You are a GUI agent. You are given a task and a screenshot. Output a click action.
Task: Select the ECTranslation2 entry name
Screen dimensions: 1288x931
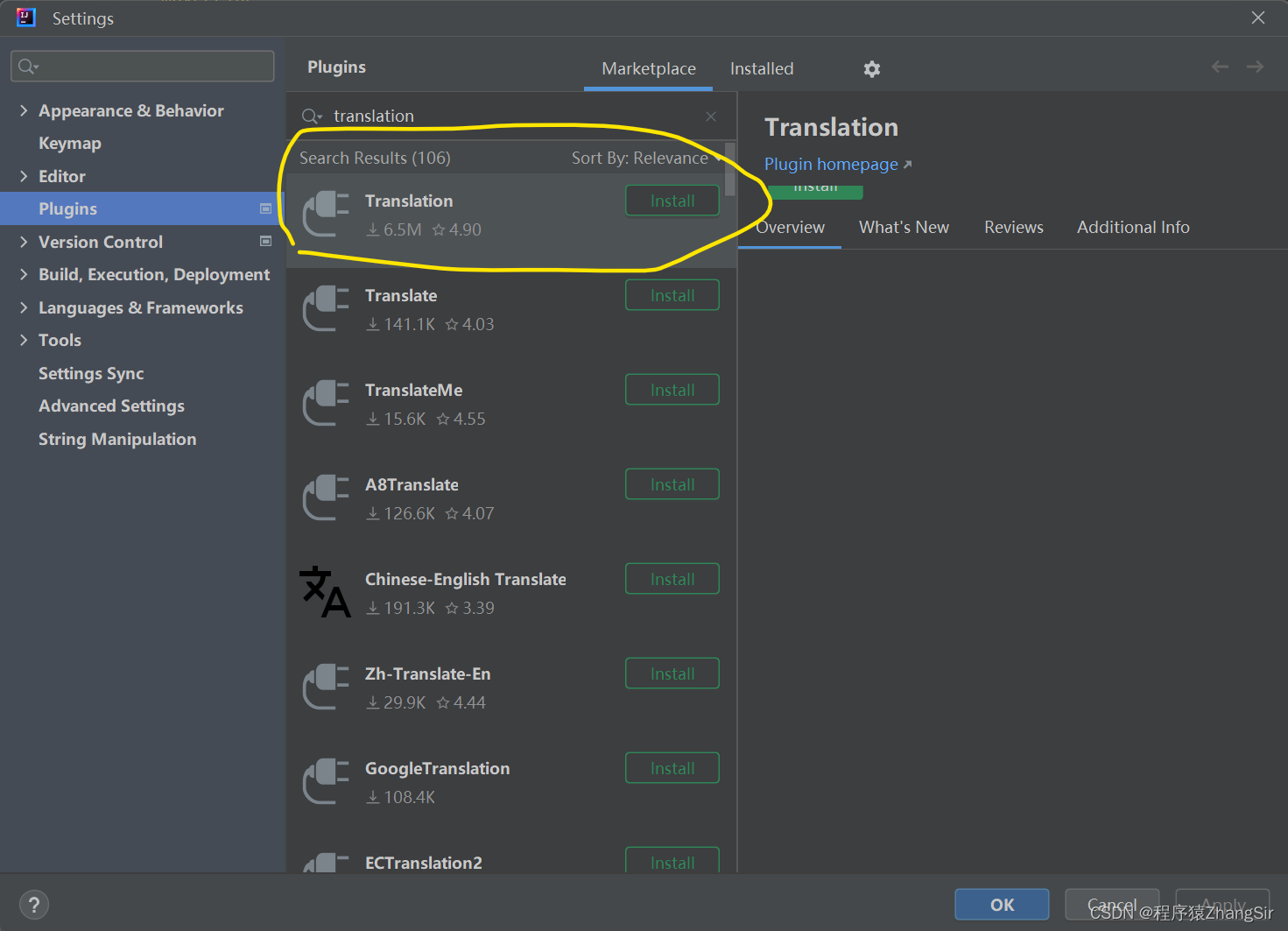click(423, 863)
